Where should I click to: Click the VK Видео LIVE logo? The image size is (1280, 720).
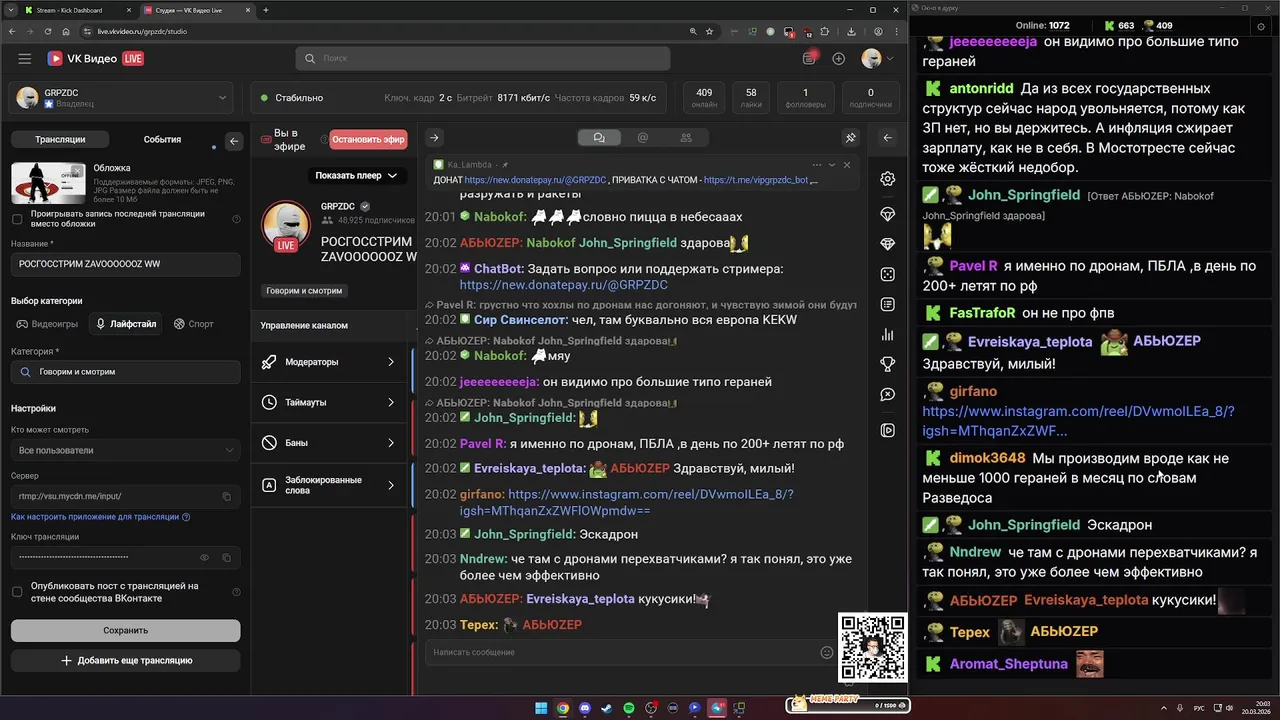tap(96, 59)
